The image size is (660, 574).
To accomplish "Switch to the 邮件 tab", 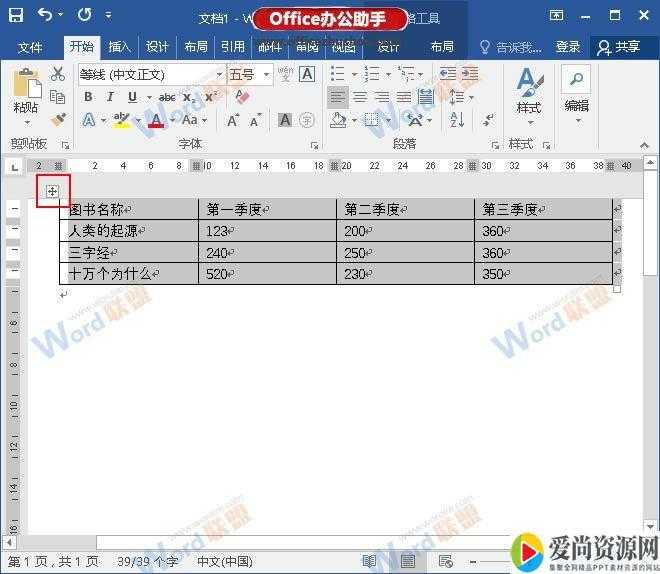I will (270, 47).
